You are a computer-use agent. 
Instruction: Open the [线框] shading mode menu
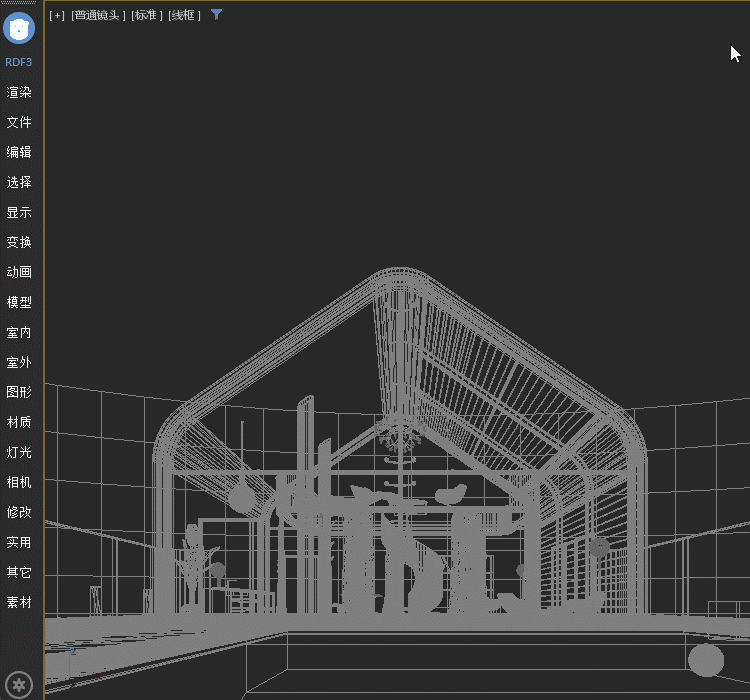tap(184, 15)
